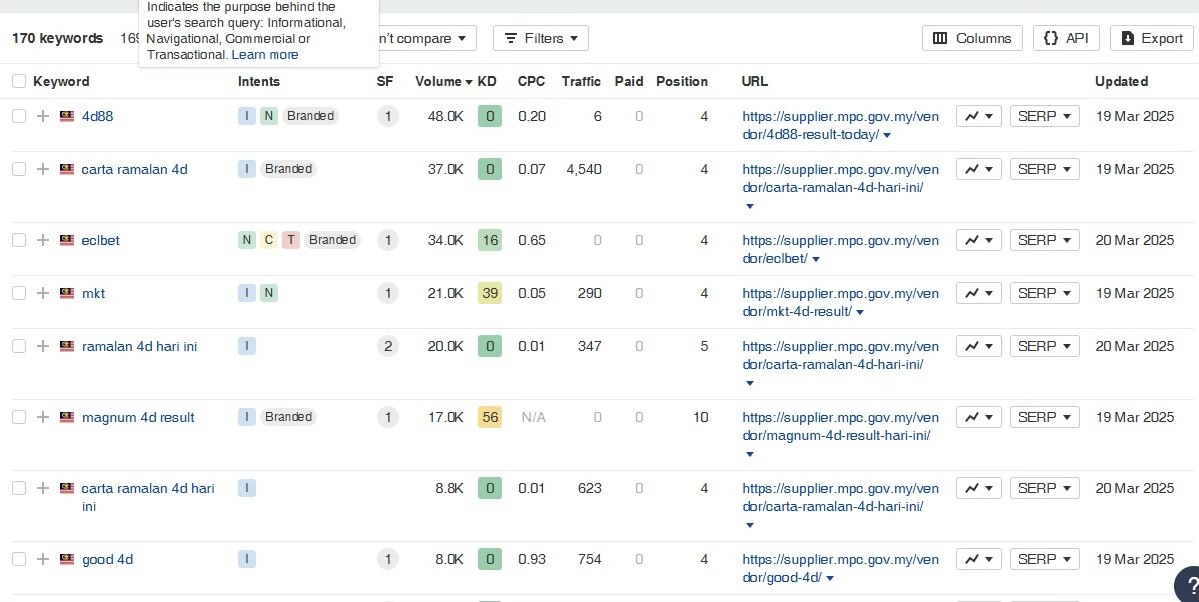This screenshot has width=1199, height=602.
Task: Click the green KD score badge for eclbet
Action: [489, 240]
